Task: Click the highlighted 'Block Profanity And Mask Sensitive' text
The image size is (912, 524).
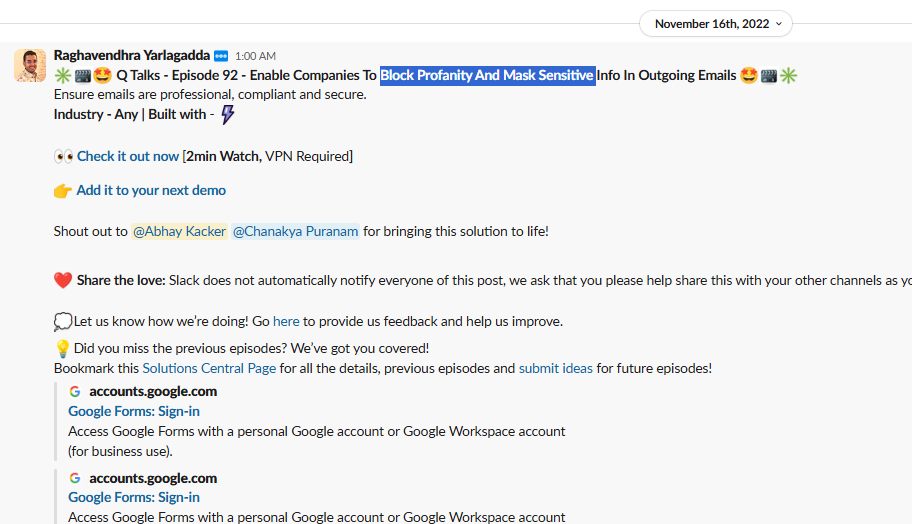Action: 487,75
